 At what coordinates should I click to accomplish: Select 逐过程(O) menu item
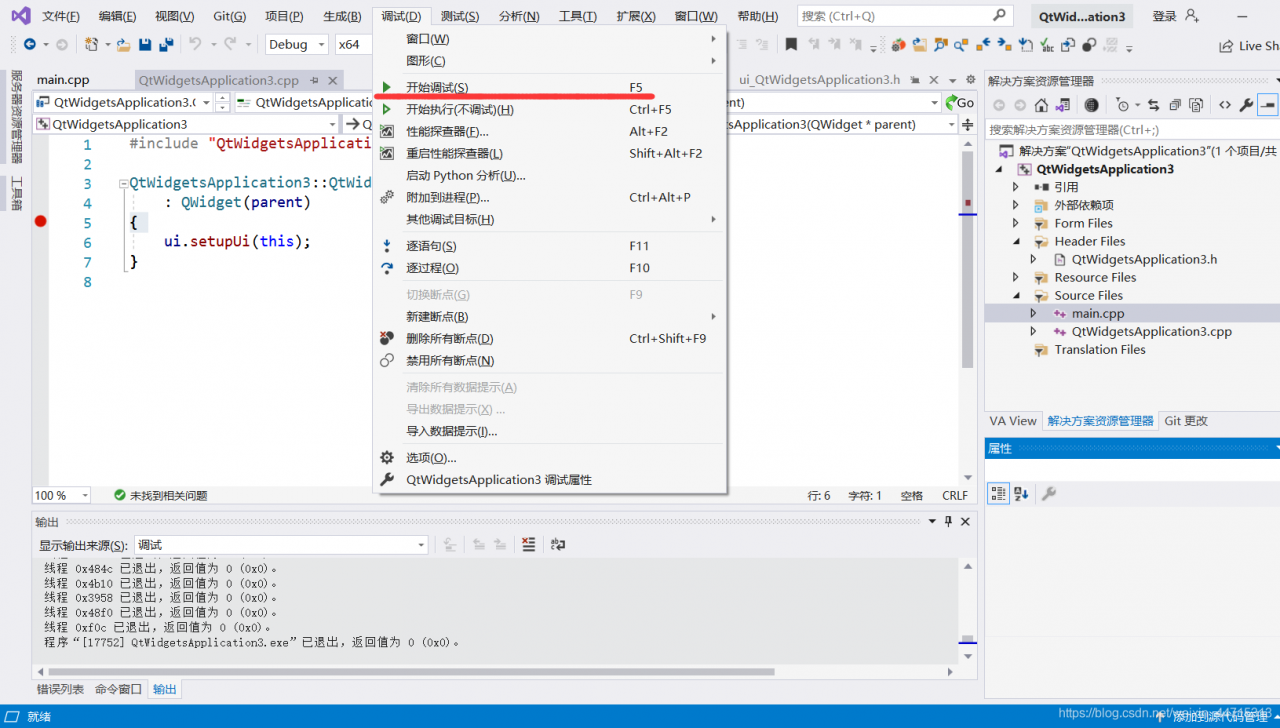(549, 268)
